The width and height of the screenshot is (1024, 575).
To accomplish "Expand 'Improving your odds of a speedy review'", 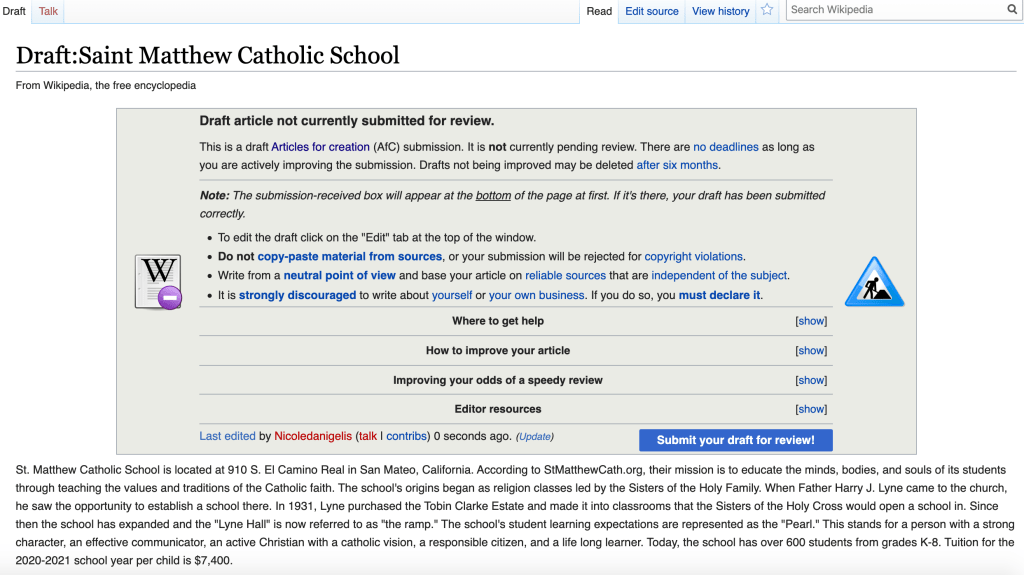I will [x=811, y=380].
